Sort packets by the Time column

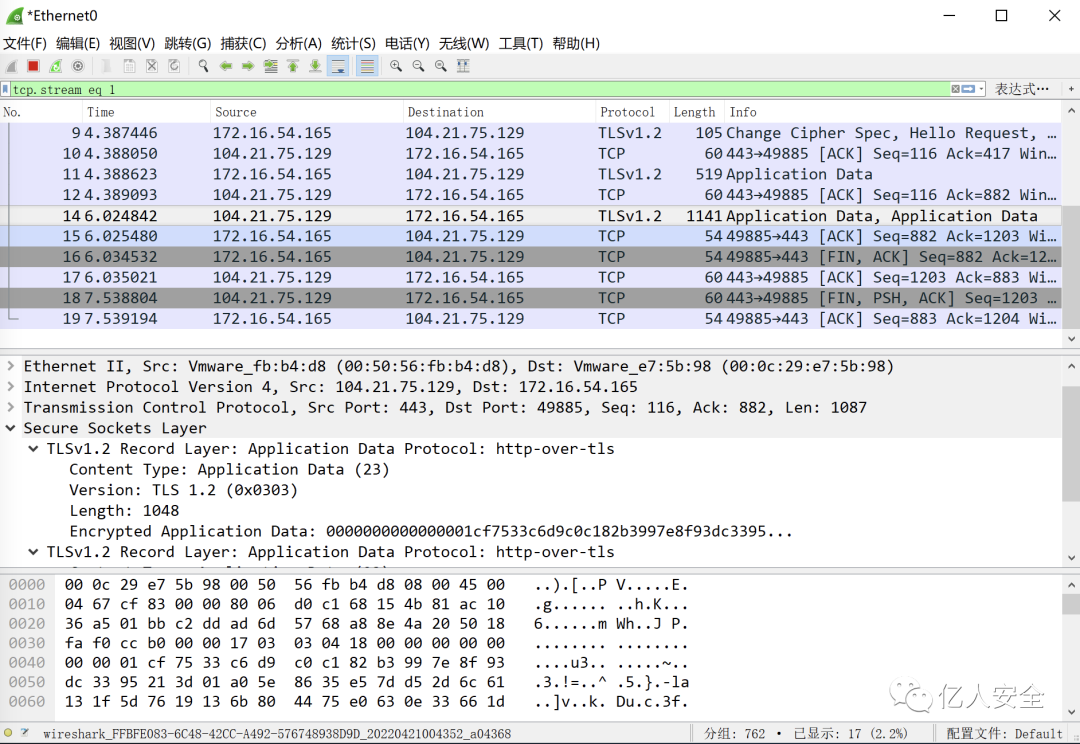[147, 112]
